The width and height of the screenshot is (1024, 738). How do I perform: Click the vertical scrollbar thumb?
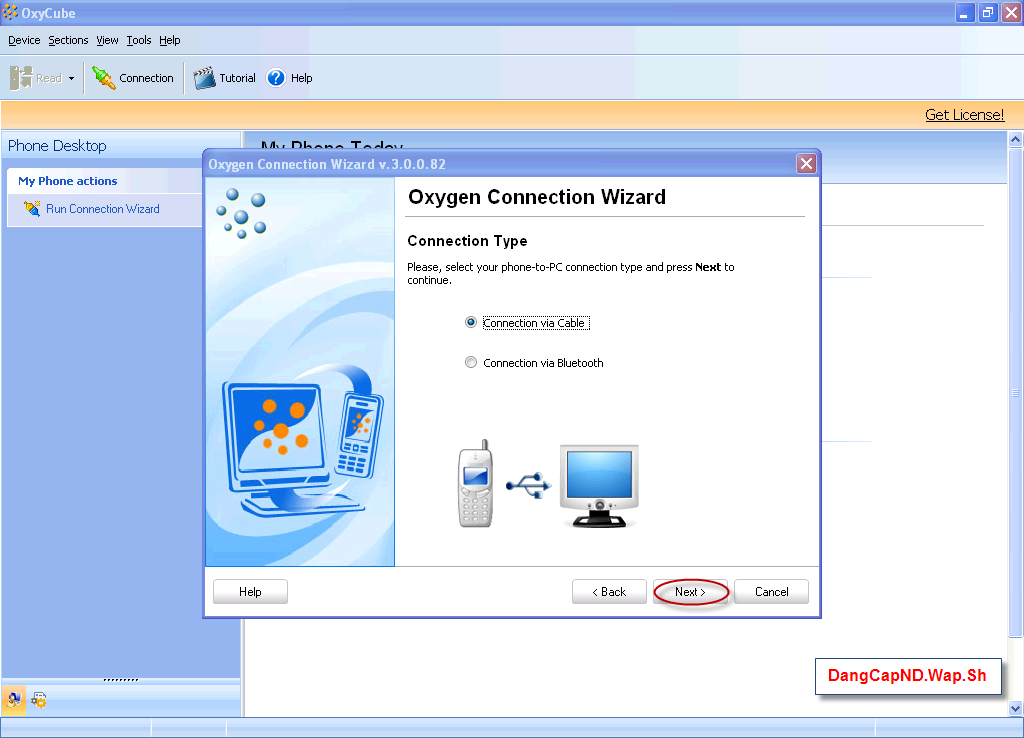1016,392
